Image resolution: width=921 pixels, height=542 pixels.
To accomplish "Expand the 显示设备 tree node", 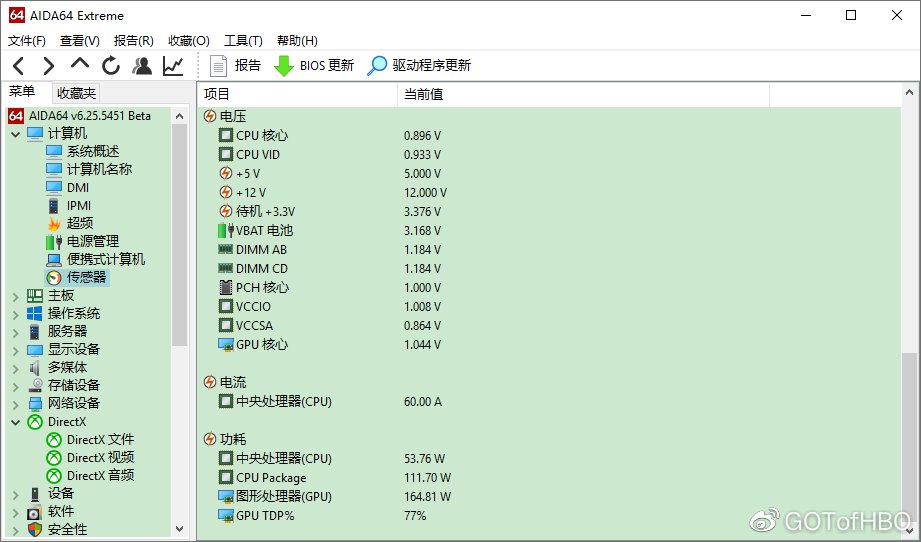I will pos(16,351).
